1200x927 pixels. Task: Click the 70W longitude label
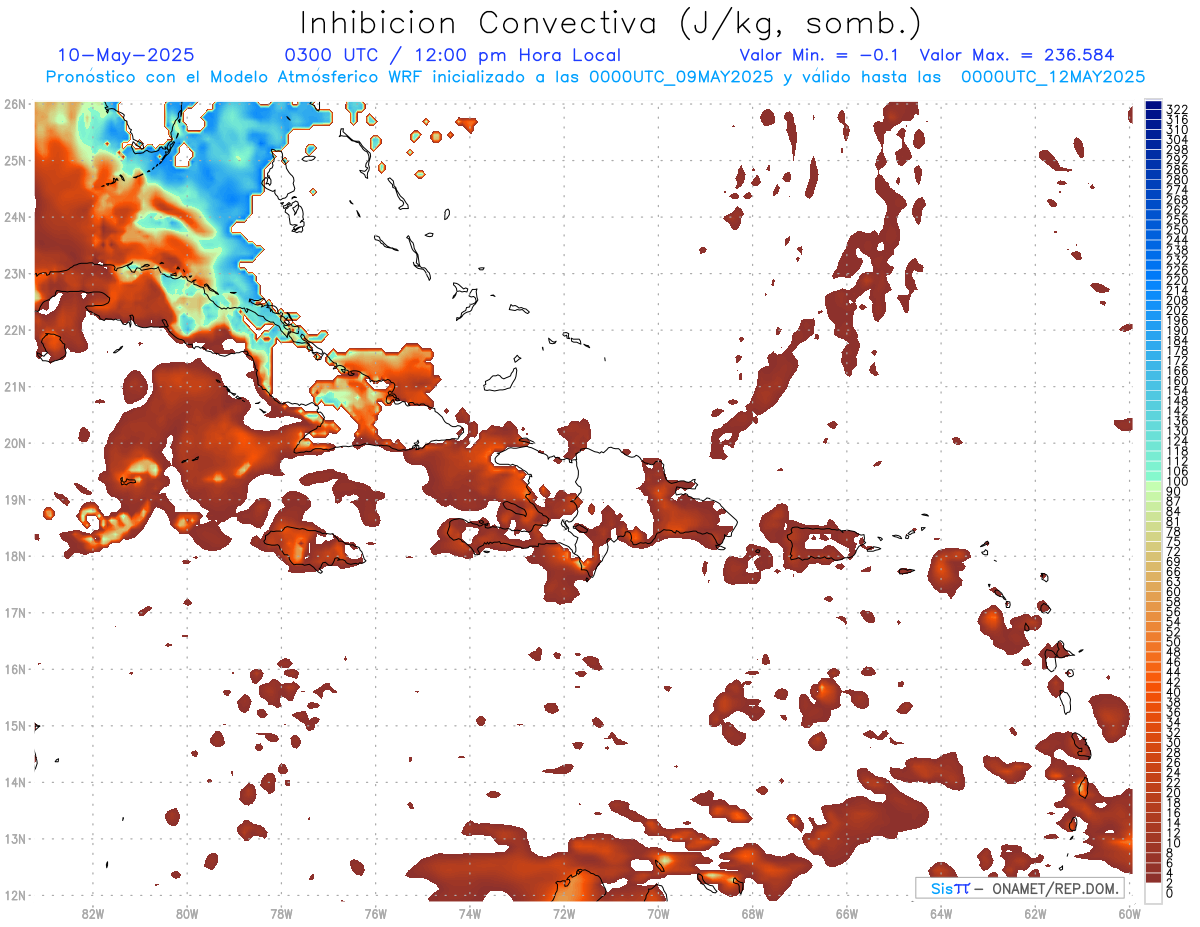pyautogui.click(x=658, y=913)
